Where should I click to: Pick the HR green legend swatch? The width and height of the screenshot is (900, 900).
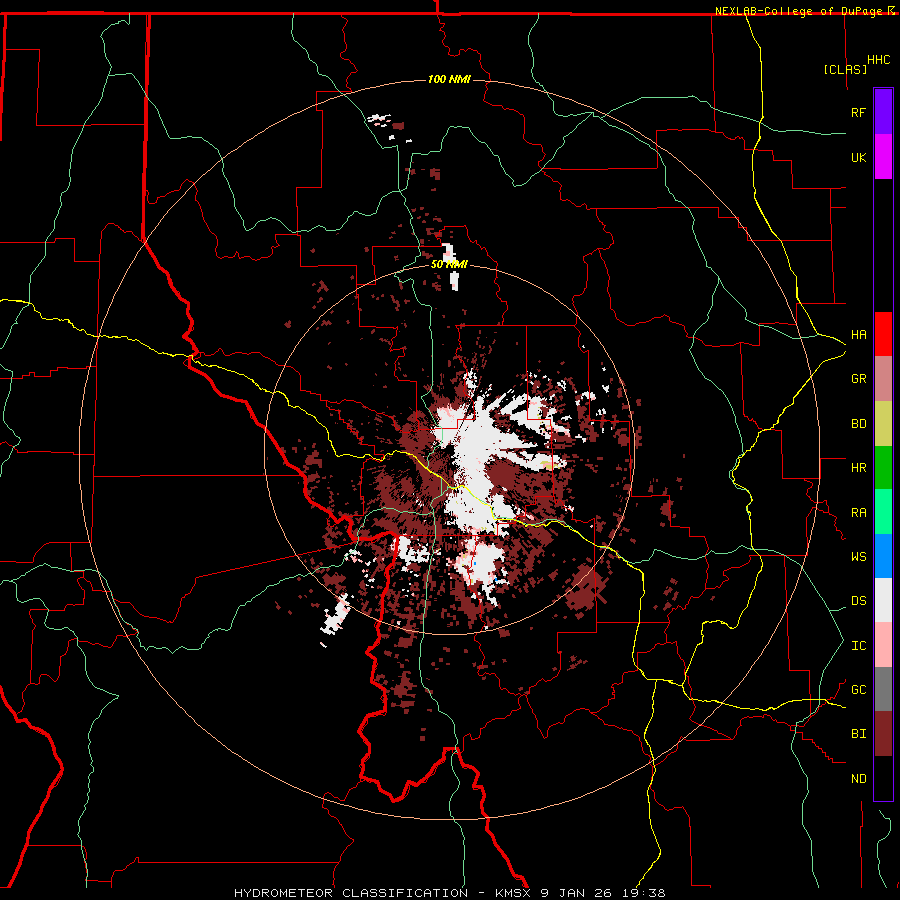tap(883, 468)
